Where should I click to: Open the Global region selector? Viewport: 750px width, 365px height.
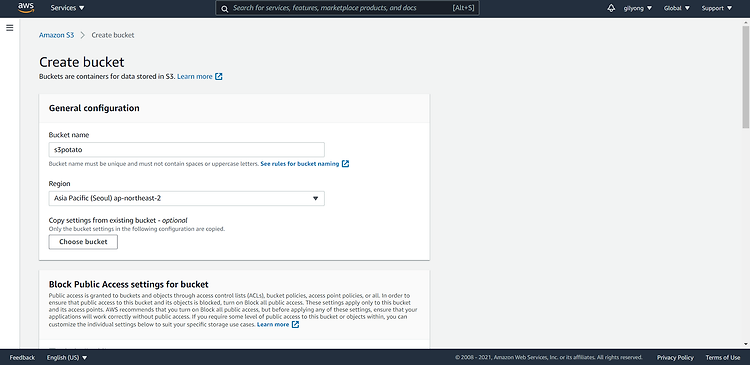(677, 8)
